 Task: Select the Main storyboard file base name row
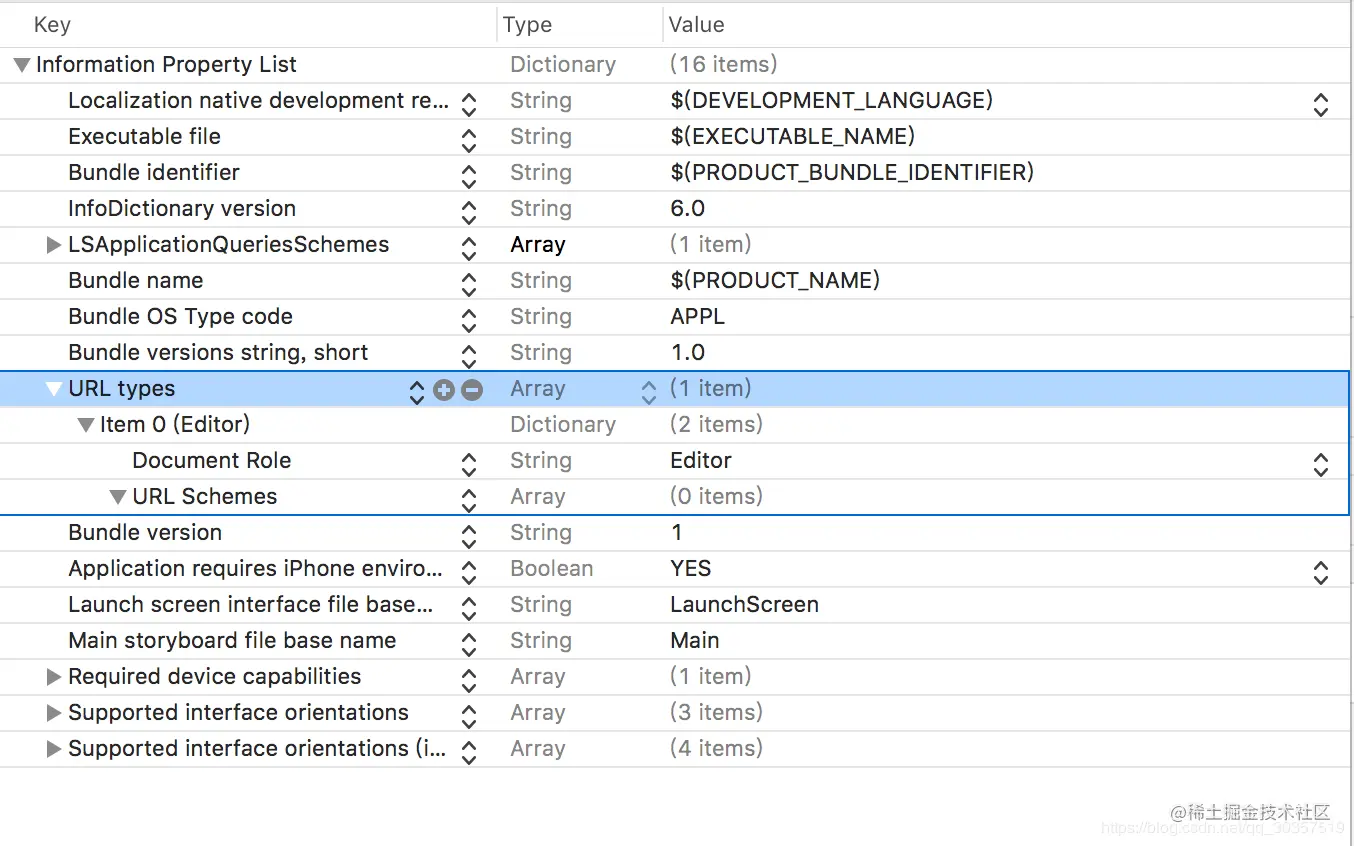232,641
